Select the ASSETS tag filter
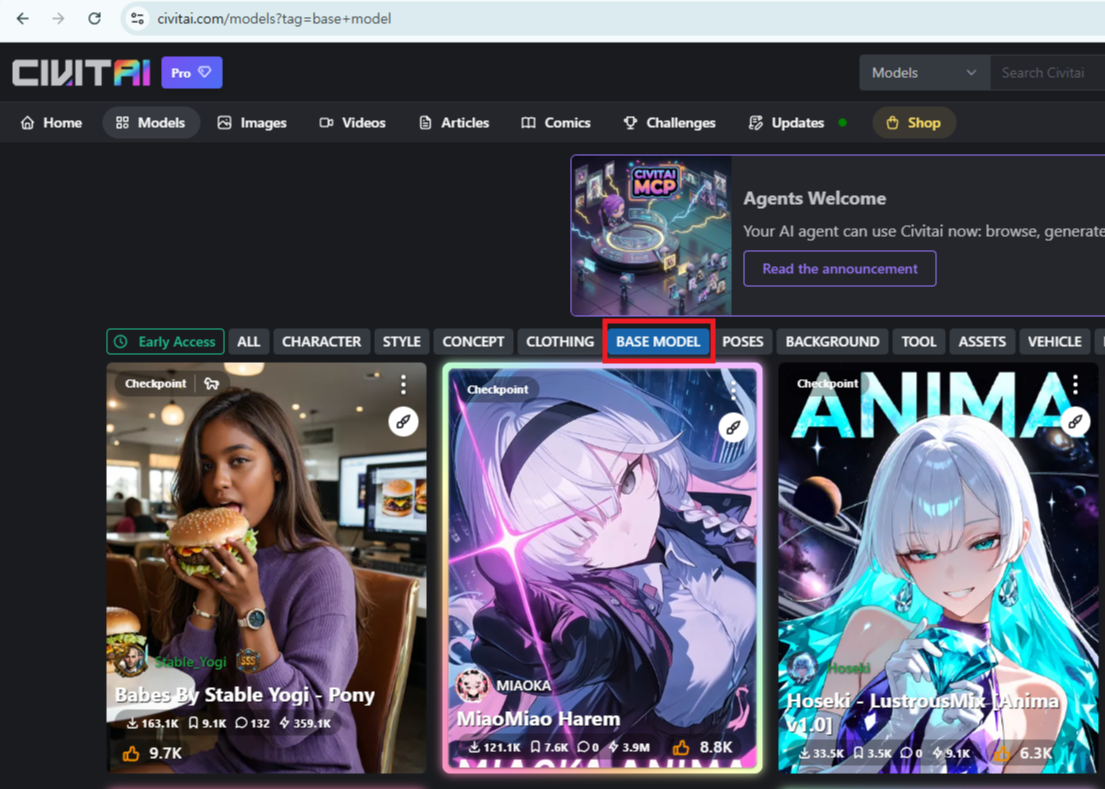The height and width of the screenshot is (789, 1105). click(982, 342)
